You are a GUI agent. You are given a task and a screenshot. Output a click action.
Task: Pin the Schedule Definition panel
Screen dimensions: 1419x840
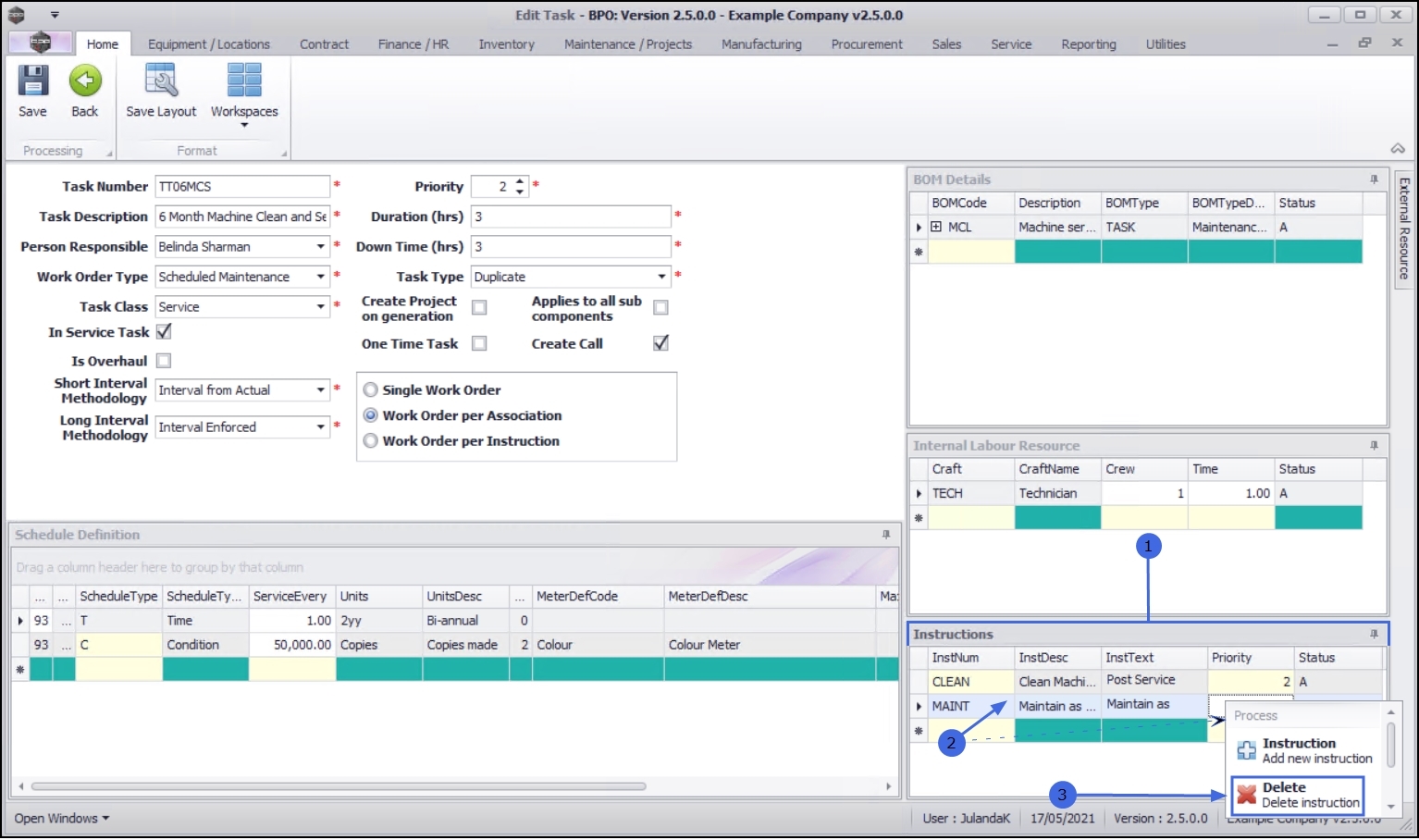[886, 535]
